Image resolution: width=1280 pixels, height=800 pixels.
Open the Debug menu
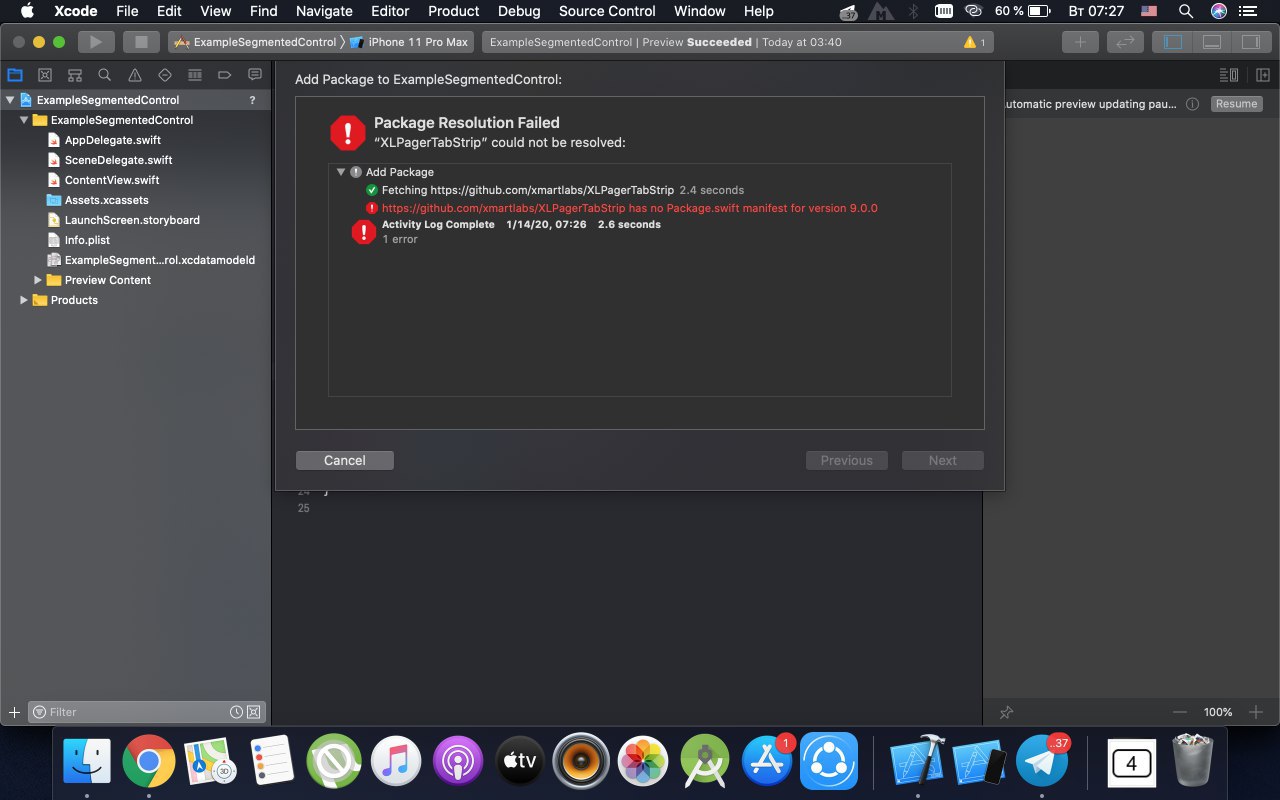519,11
